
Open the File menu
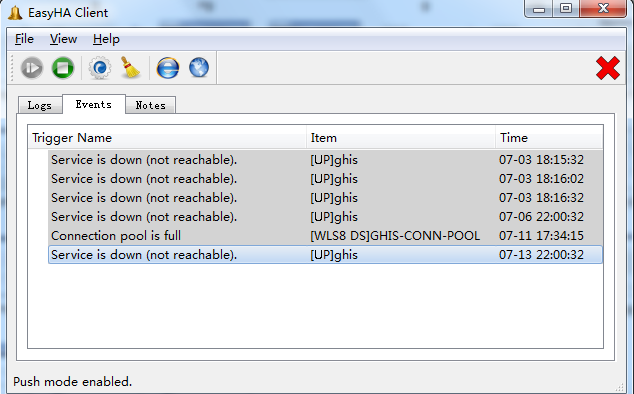[x=24, y=39]
